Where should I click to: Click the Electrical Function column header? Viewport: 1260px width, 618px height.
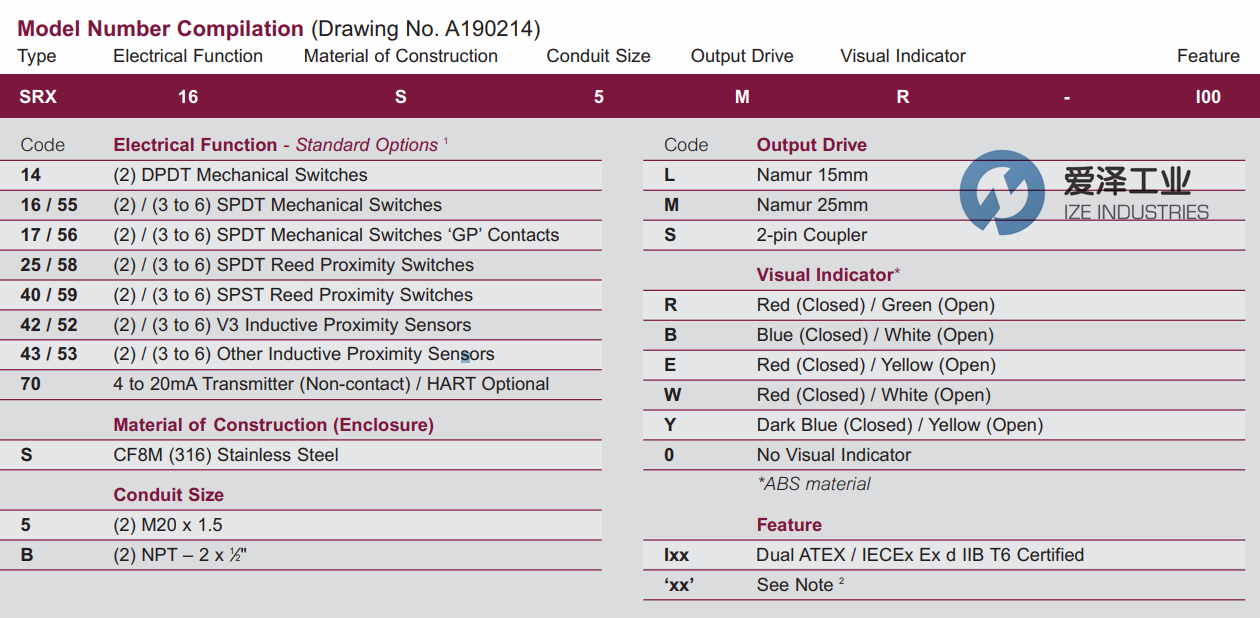tap(187, 56)
